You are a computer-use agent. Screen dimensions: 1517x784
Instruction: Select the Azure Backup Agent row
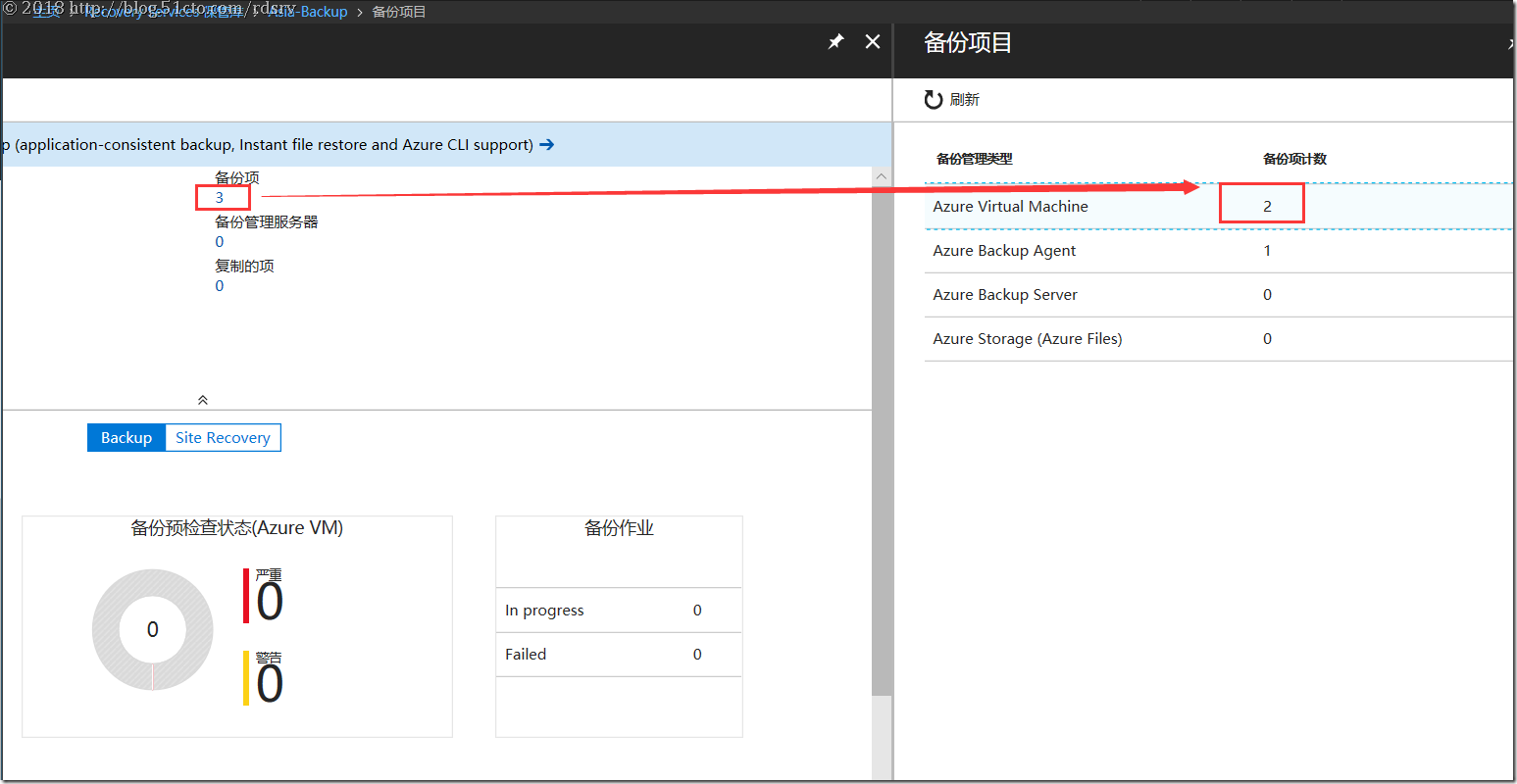coord(1219,251)
